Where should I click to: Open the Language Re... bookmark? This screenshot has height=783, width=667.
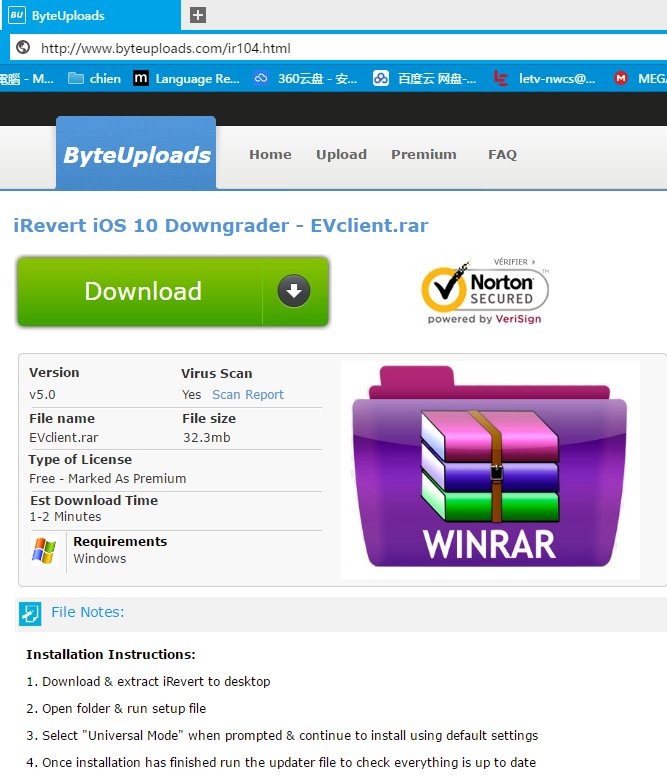click(x=187, y=78)
